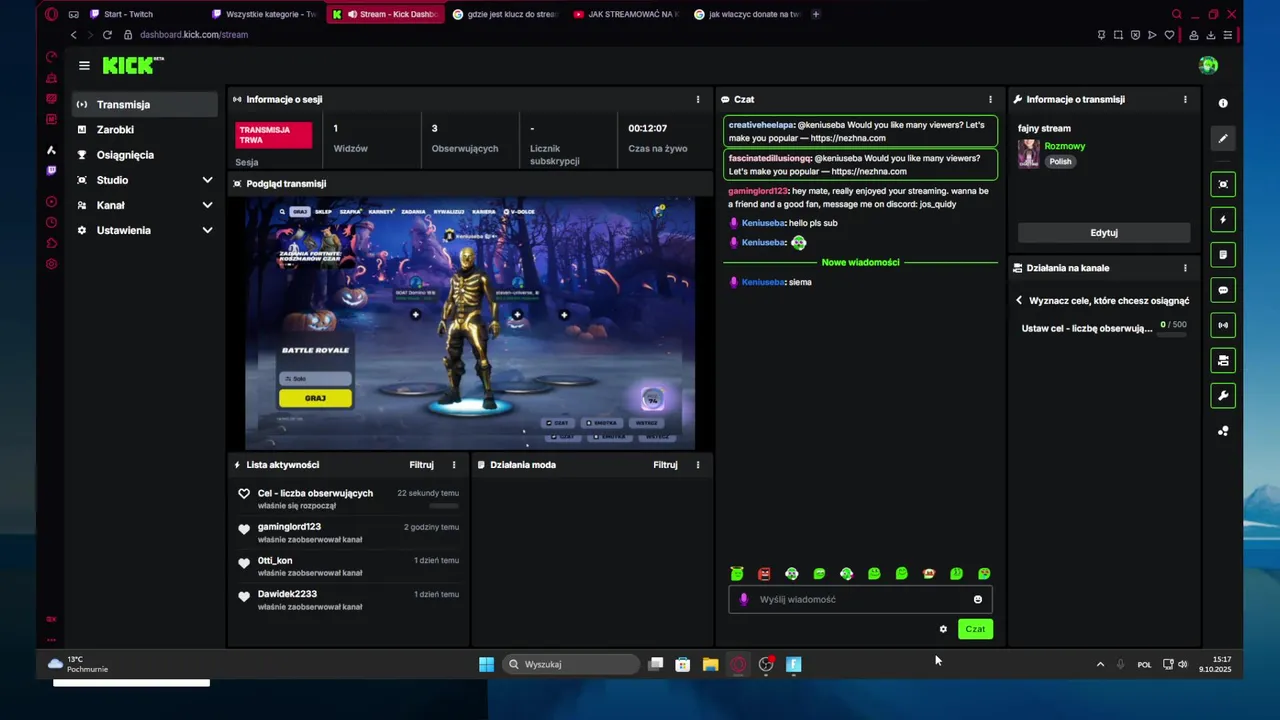Click the pencil edit icon in right toolbar

(x=1223, y=139)
